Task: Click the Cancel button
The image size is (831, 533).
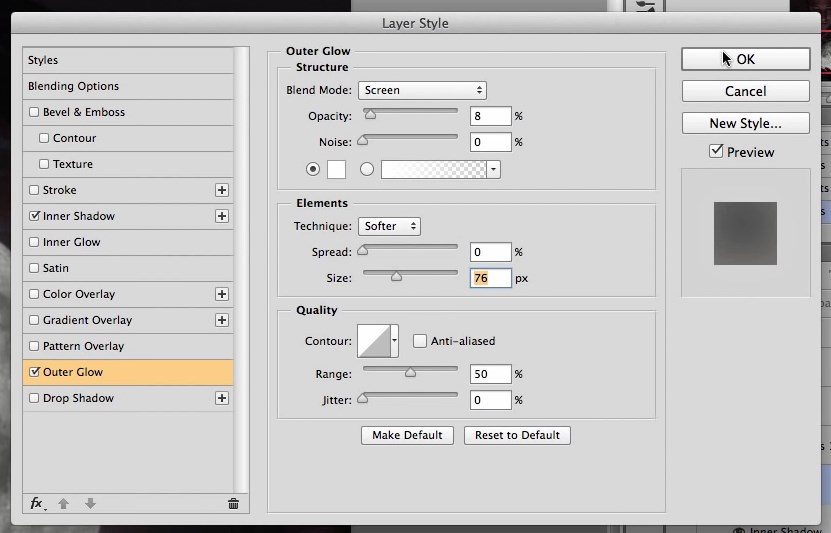Action: click(746, 91)
